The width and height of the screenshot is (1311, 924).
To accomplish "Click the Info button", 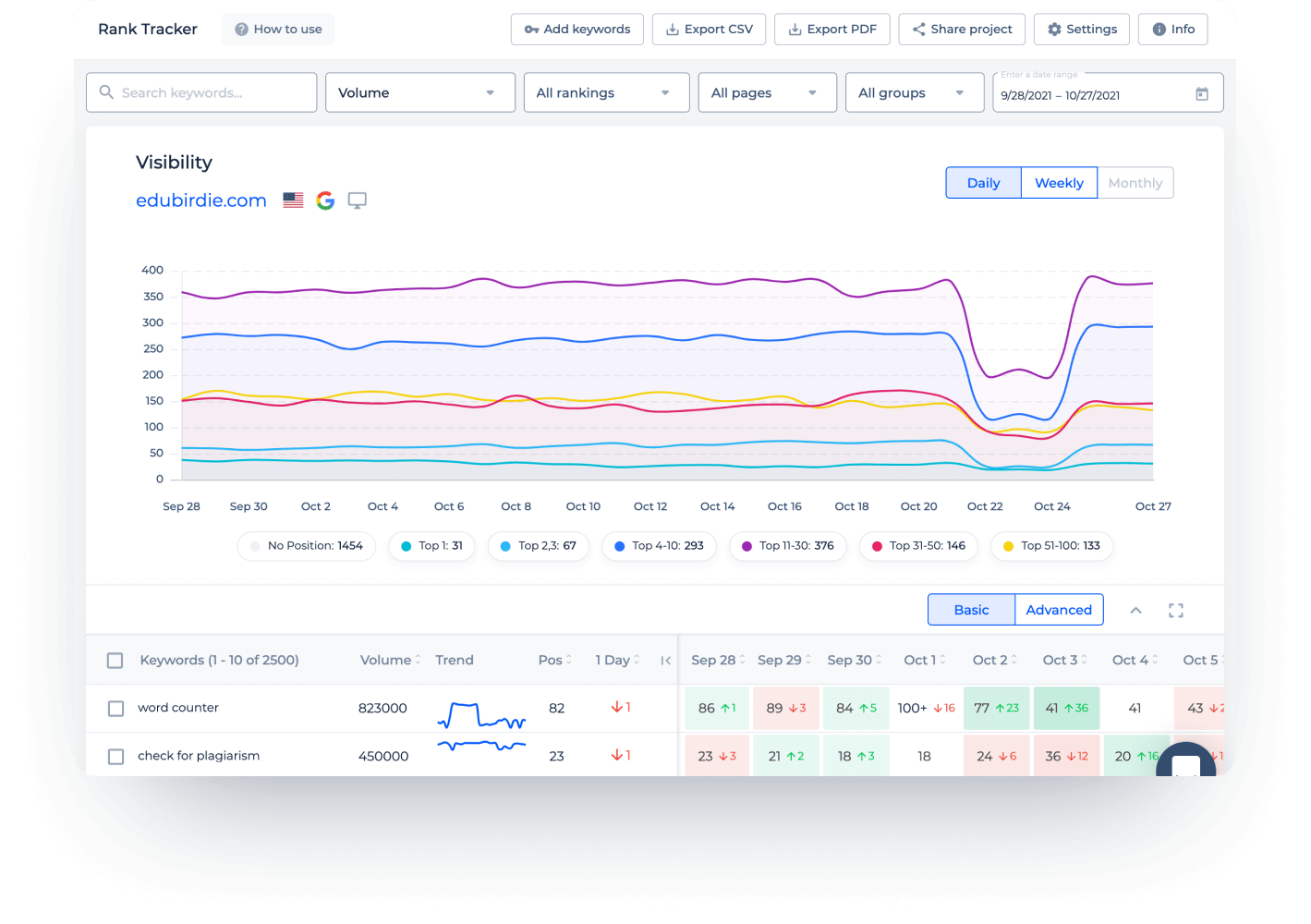I will pyautogui.click(x=1173, y=30).
